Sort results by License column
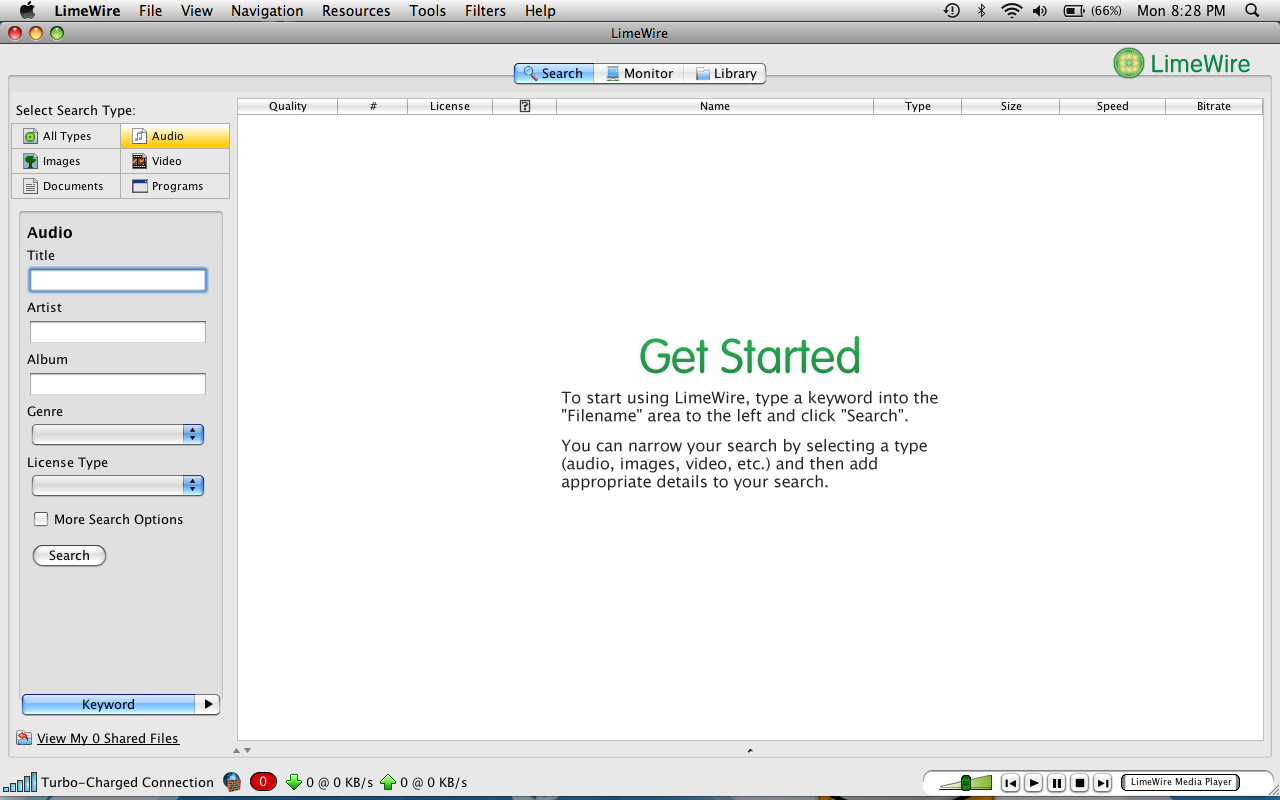Image resolution: width=1280 pixels, height=800 pixels. (x=450, y=106)
